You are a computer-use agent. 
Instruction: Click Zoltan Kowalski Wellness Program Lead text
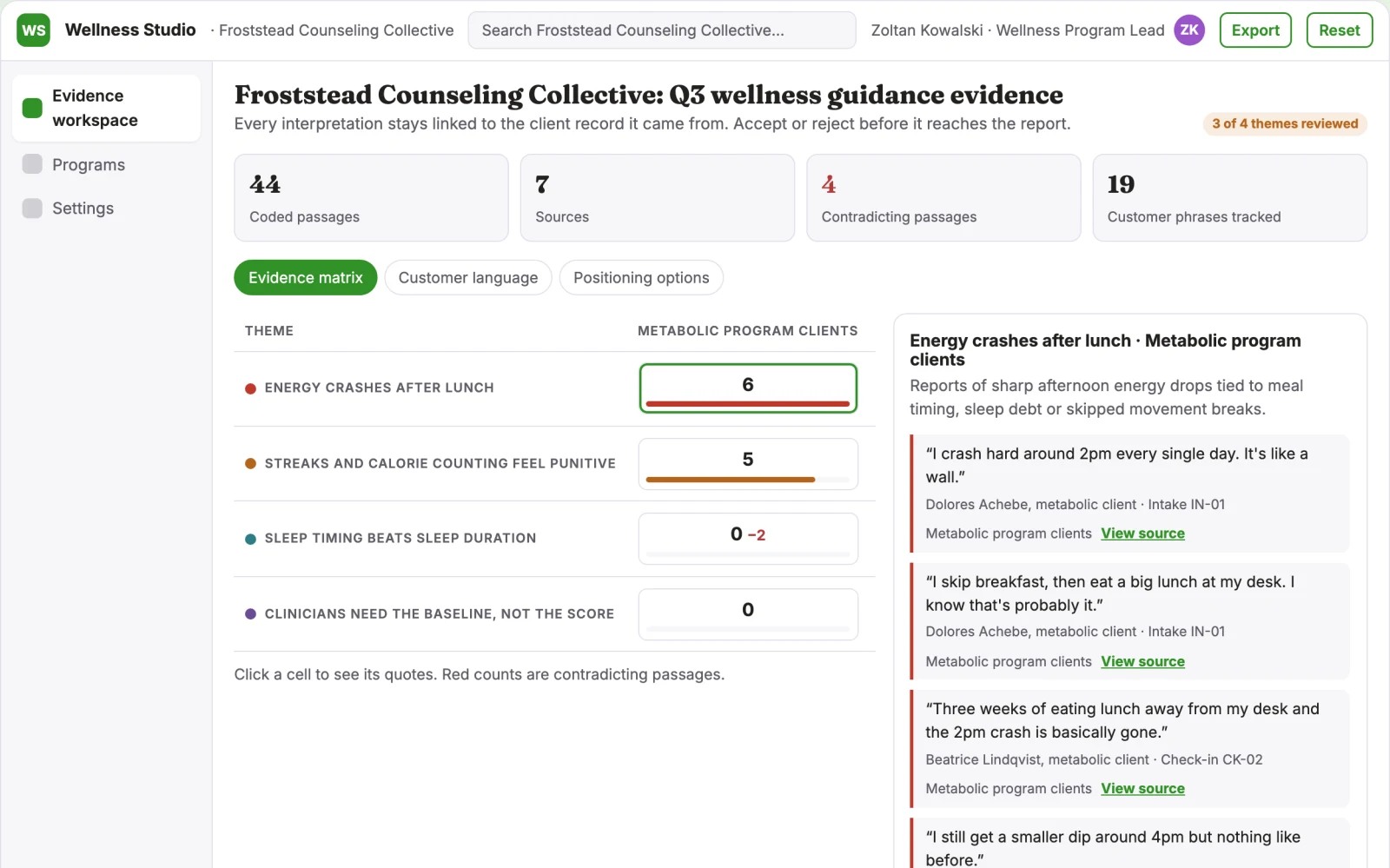click(x=1017, y=30)
